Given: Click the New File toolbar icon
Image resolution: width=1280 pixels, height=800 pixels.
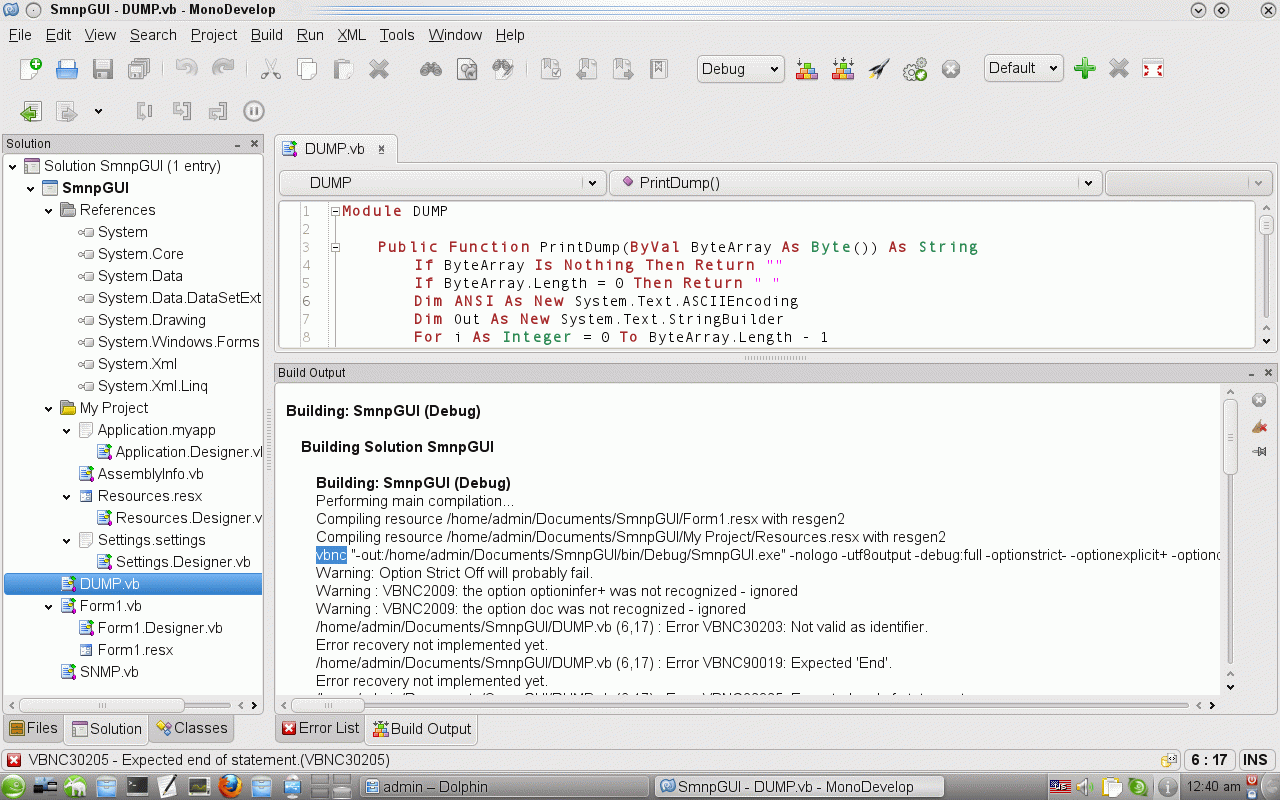Looking at the screenshot, I should [x=31, y=68].
